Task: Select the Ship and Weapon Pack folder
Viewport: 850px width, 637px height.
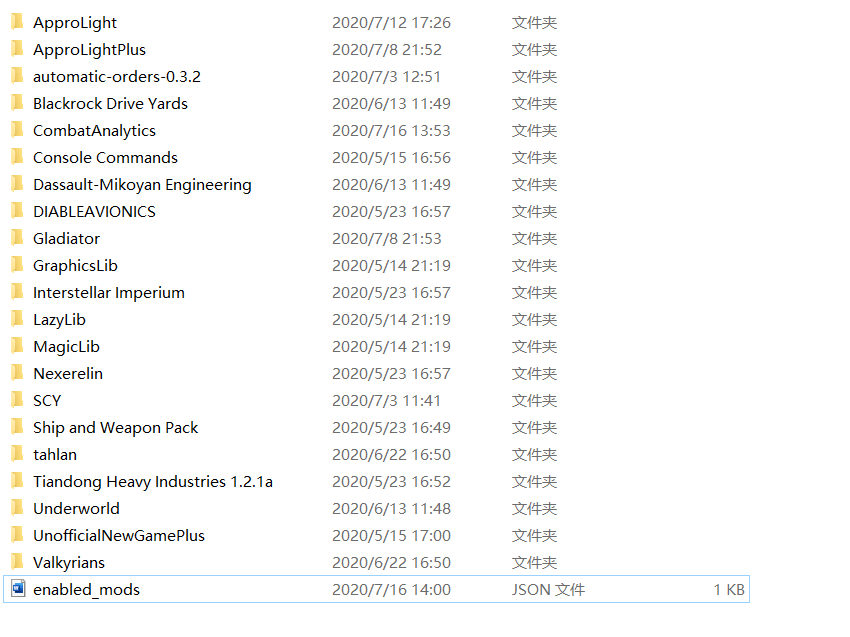Action: [115, 427]
